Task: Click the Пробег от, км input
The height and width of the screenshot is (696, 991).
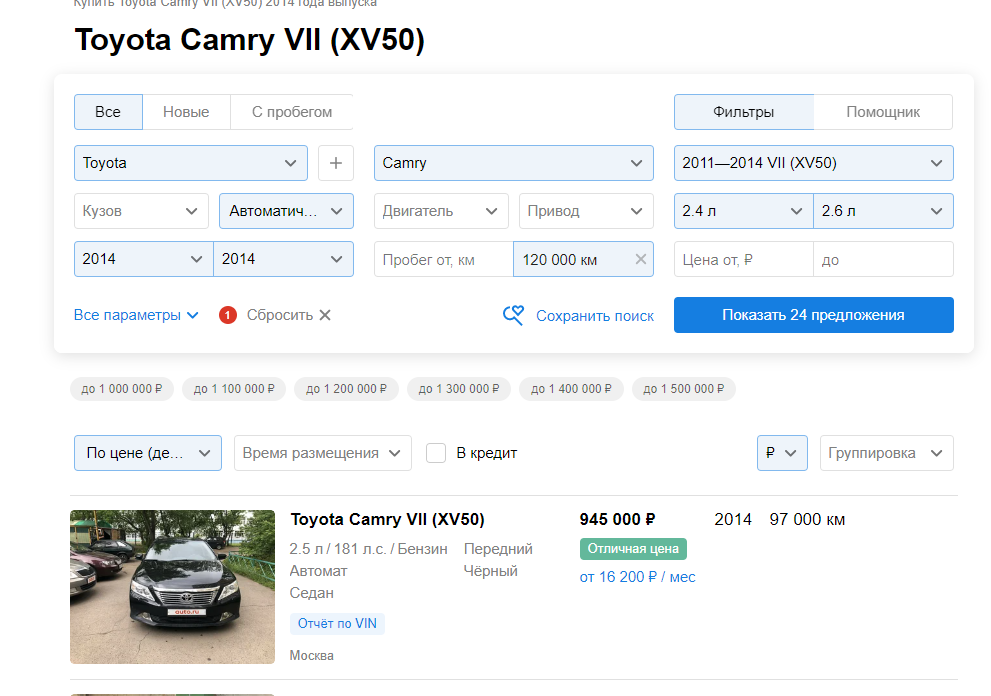Action: pyautogui.click(x=444, y=259)
